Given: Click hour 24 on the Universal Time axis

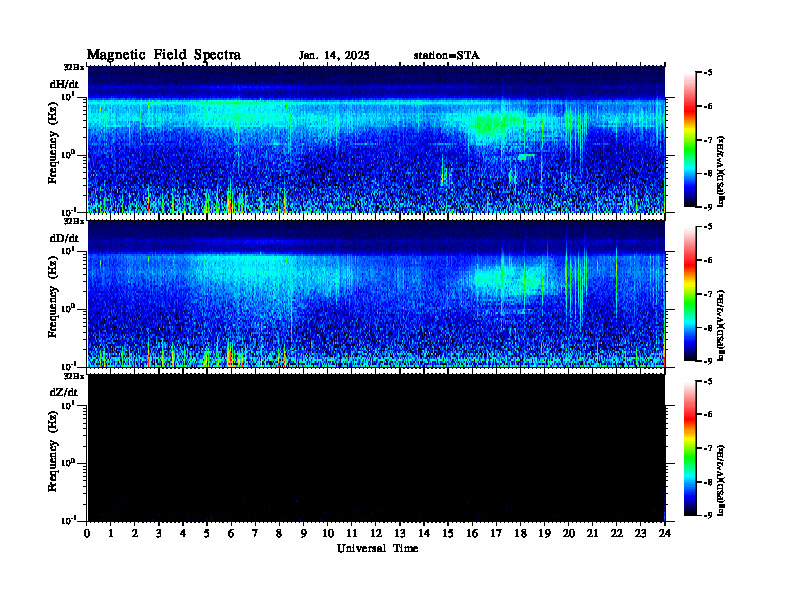Looking at the screenshot, I should click(665, 533).
